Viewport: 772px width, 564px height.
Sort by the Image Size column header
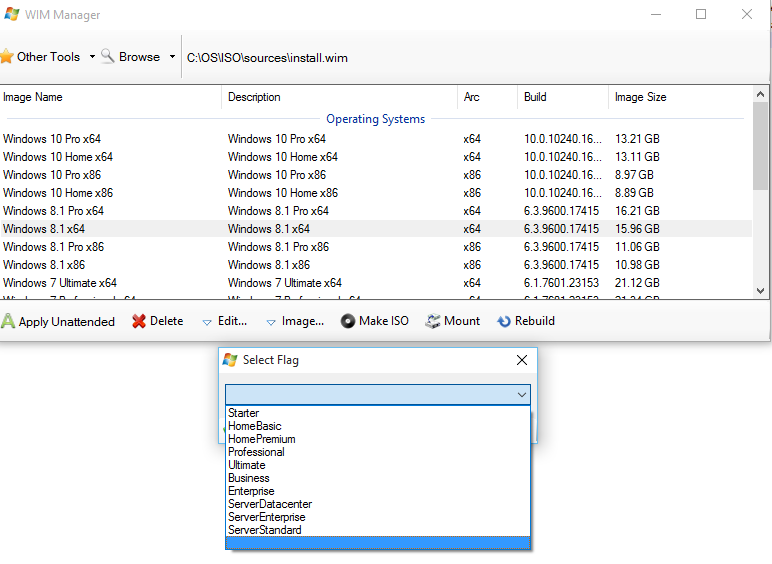click(641, 97)
